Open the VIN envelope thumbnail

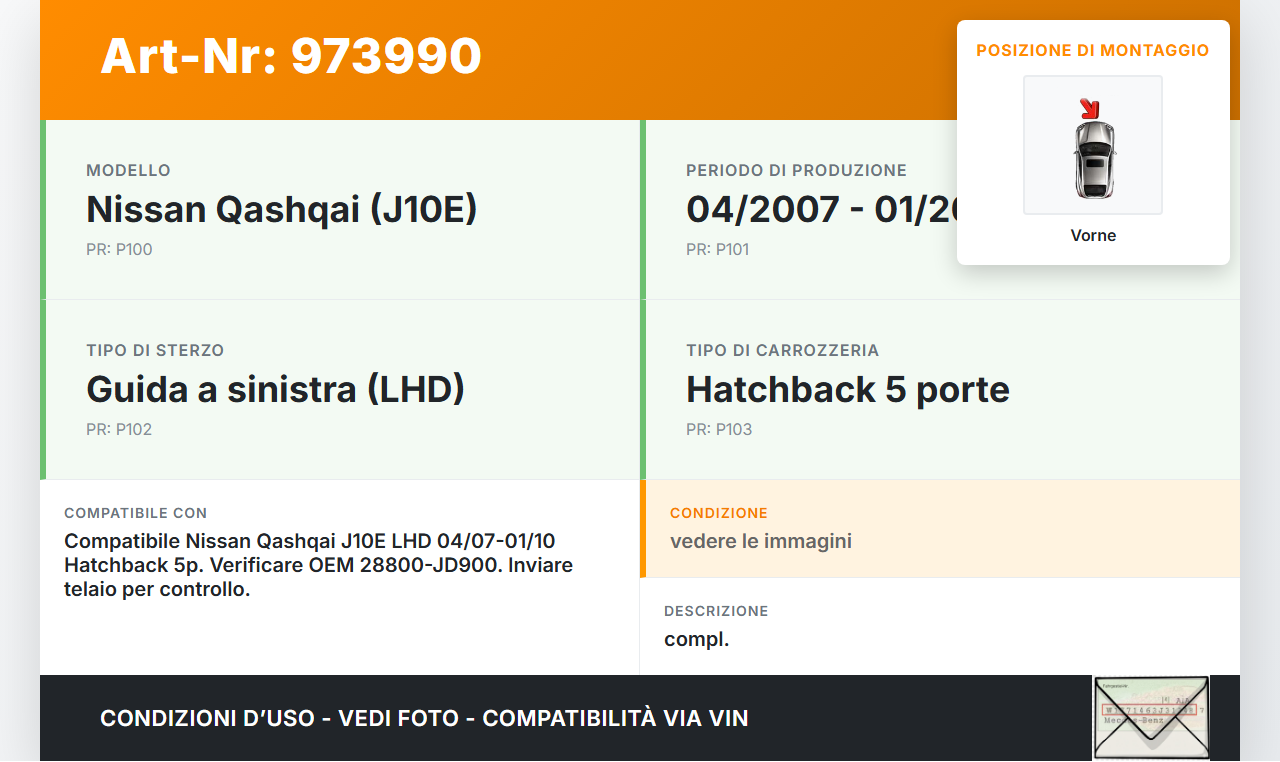pos(1151,718)
